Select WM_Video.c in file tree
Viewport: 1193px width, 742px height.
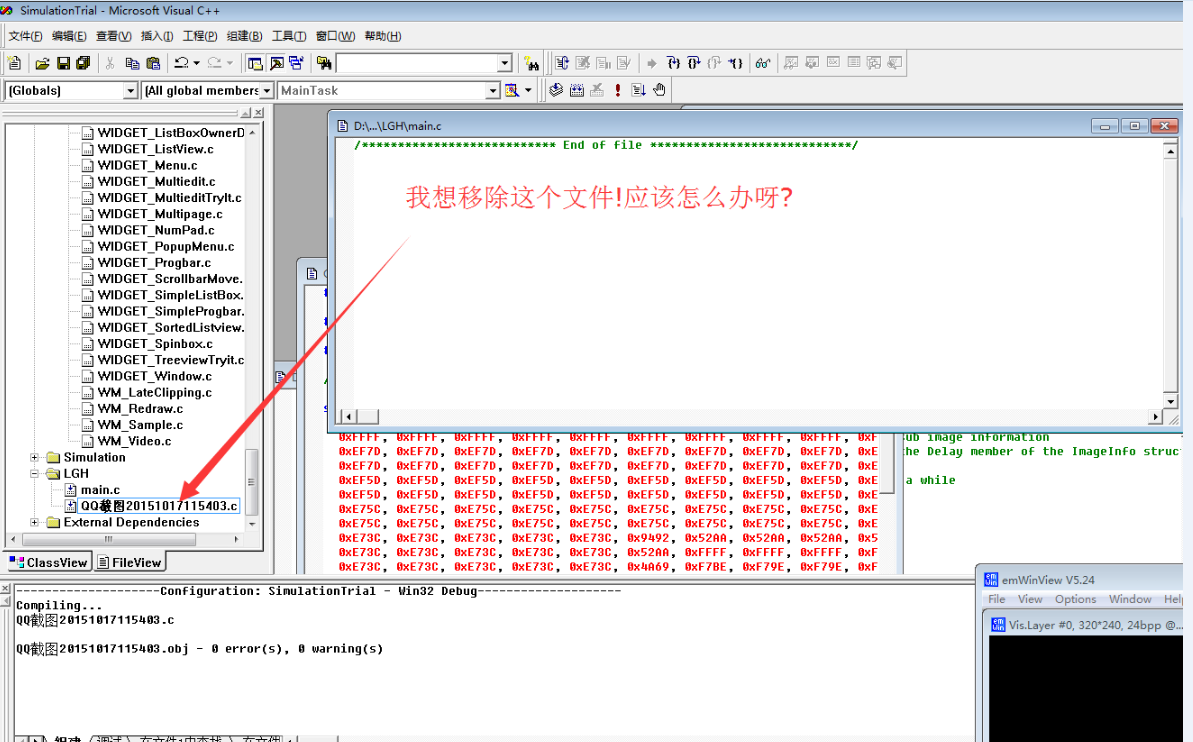(x=134, y=441)
